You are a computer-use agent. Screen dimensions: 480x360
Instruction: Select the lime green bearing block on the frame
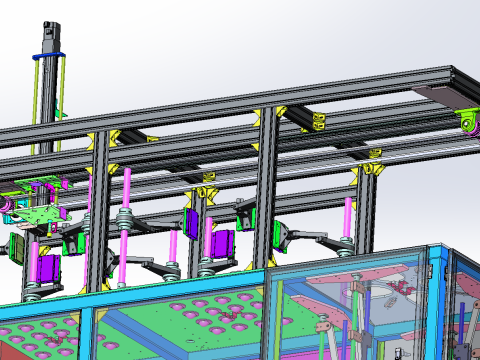467,120
